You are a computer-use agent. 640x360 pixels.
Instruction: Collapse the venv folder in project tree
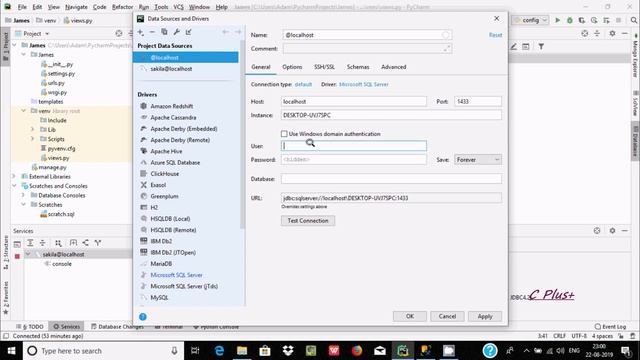click(24, 111)
